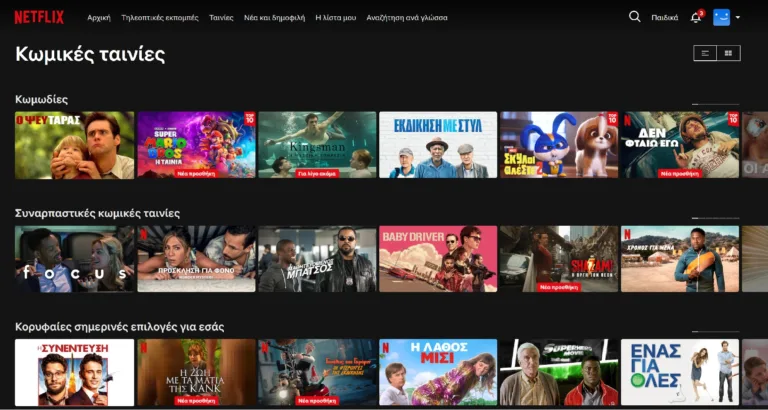Click the blue profile avatar

click(x=721, y=17)
